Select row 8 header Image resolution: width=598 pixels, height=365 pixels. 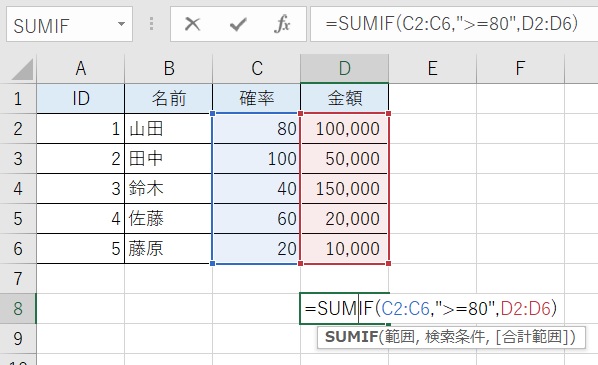coord(18,309)
